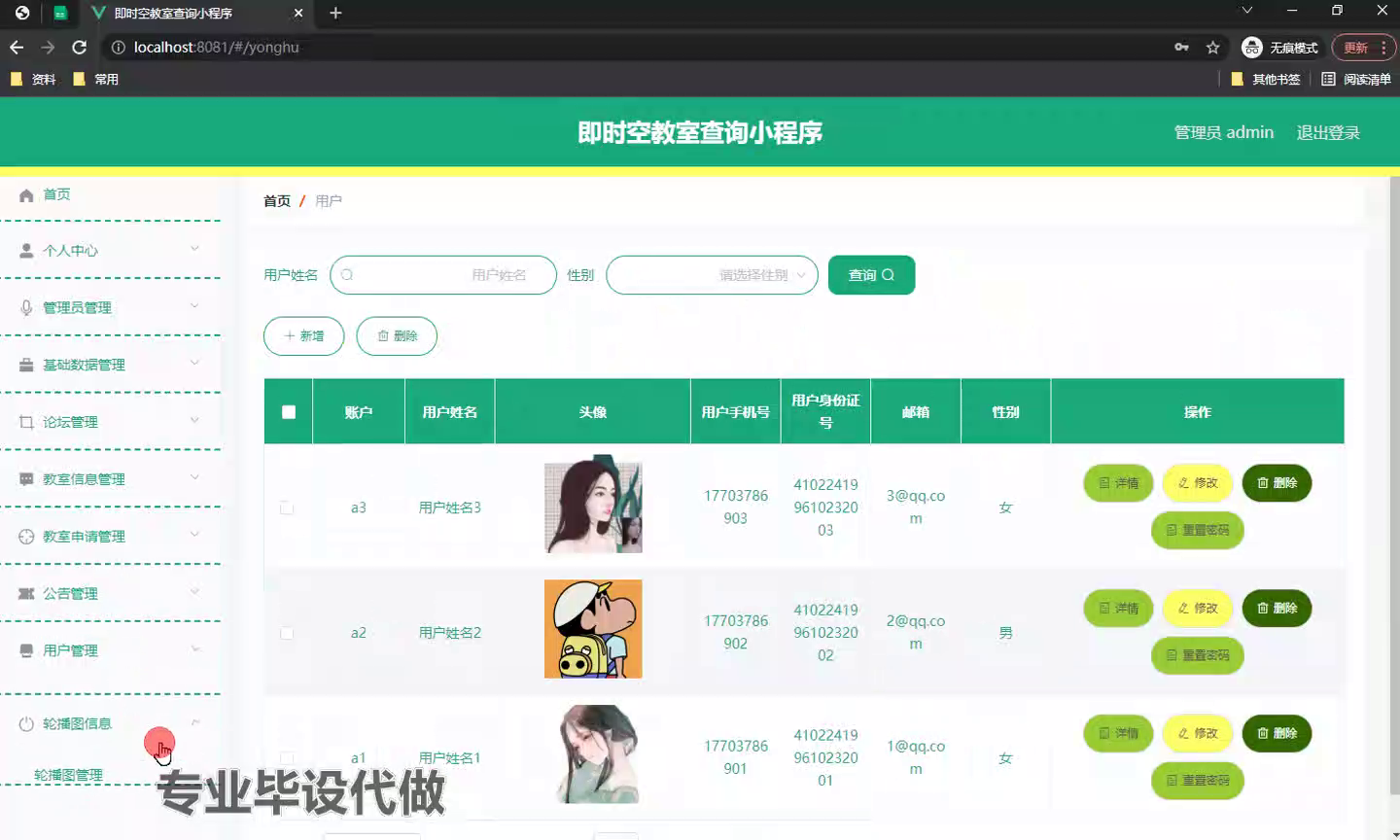Open the 首页 home icon in sidebar
This screenshot has width=1400, height=840.
click(26, 195)
